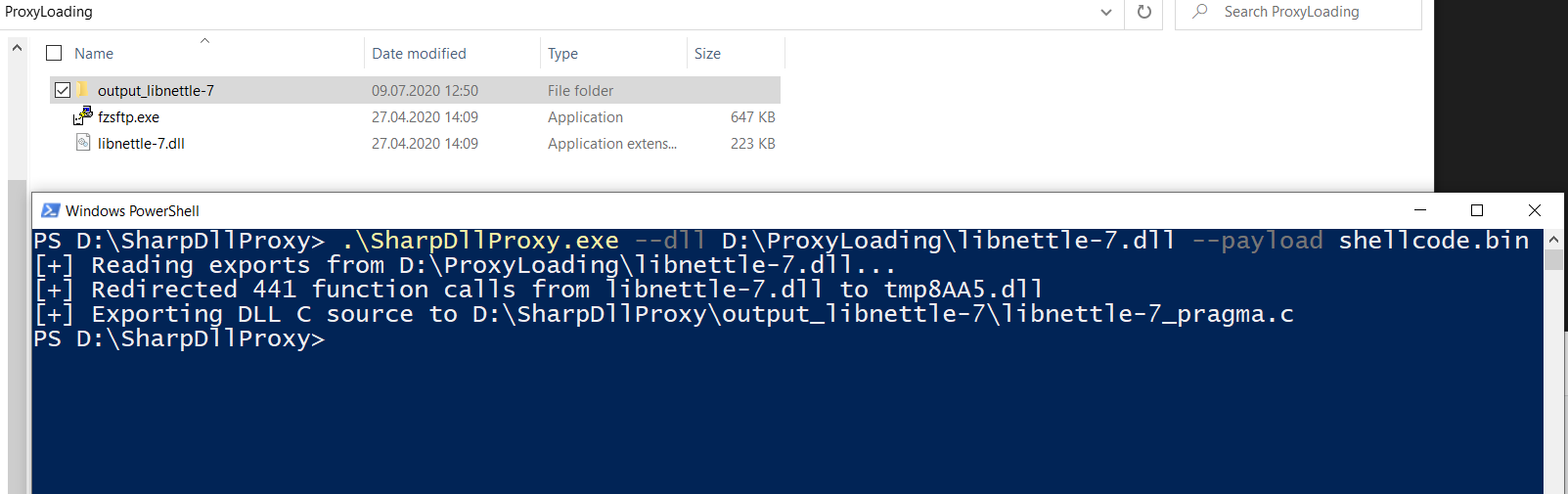Image resolution: width=1568 pixels, height=494 pixels.
Task: Click the refresh icon beside address bar
Action: pyautogui.click(x=1143, y=12)
